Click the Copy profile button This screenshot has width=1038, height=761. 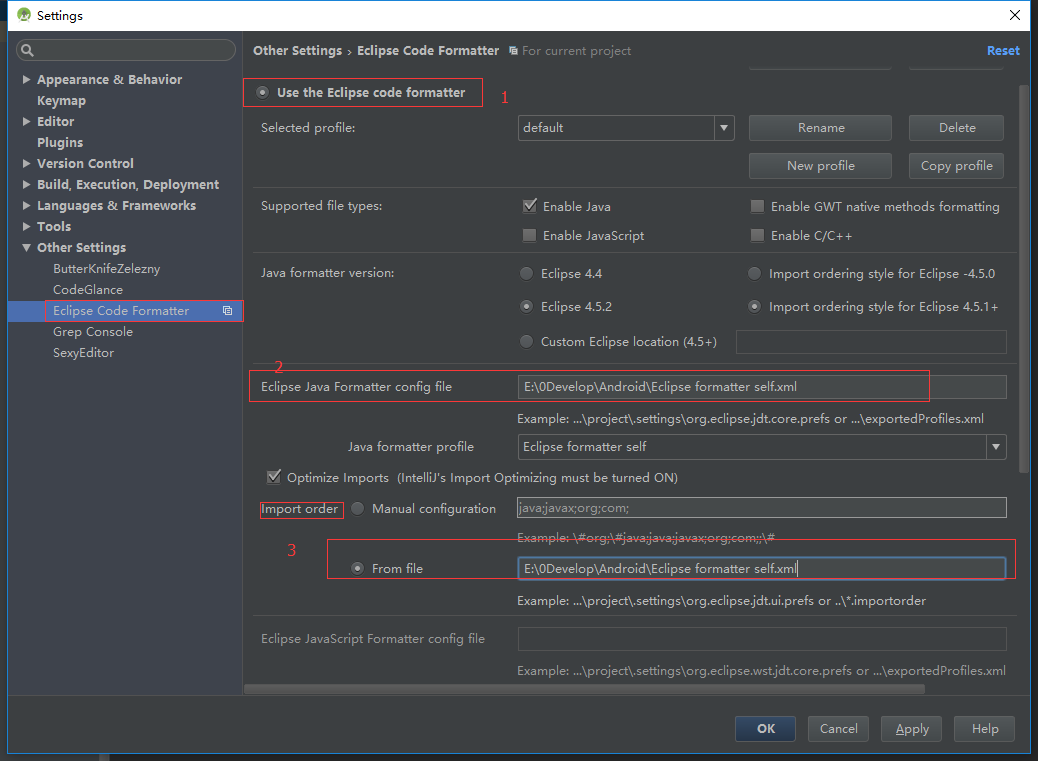tap(957, 165)
